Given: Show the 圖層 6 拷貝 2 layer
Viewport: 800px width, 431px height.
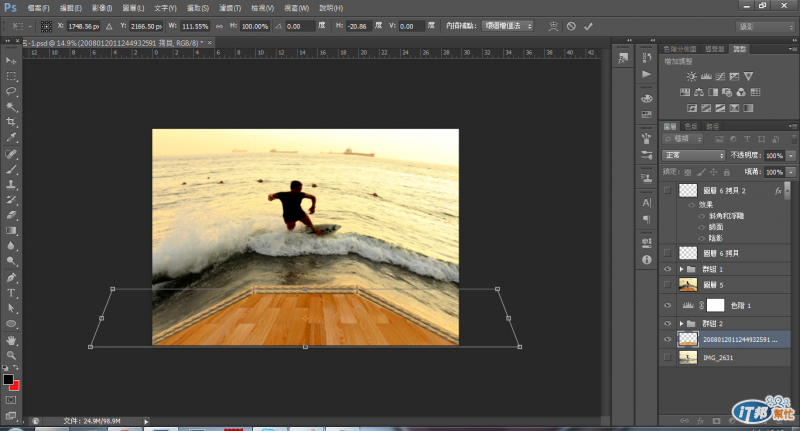Looking at the screenshot, I should (x=668, y=190).
